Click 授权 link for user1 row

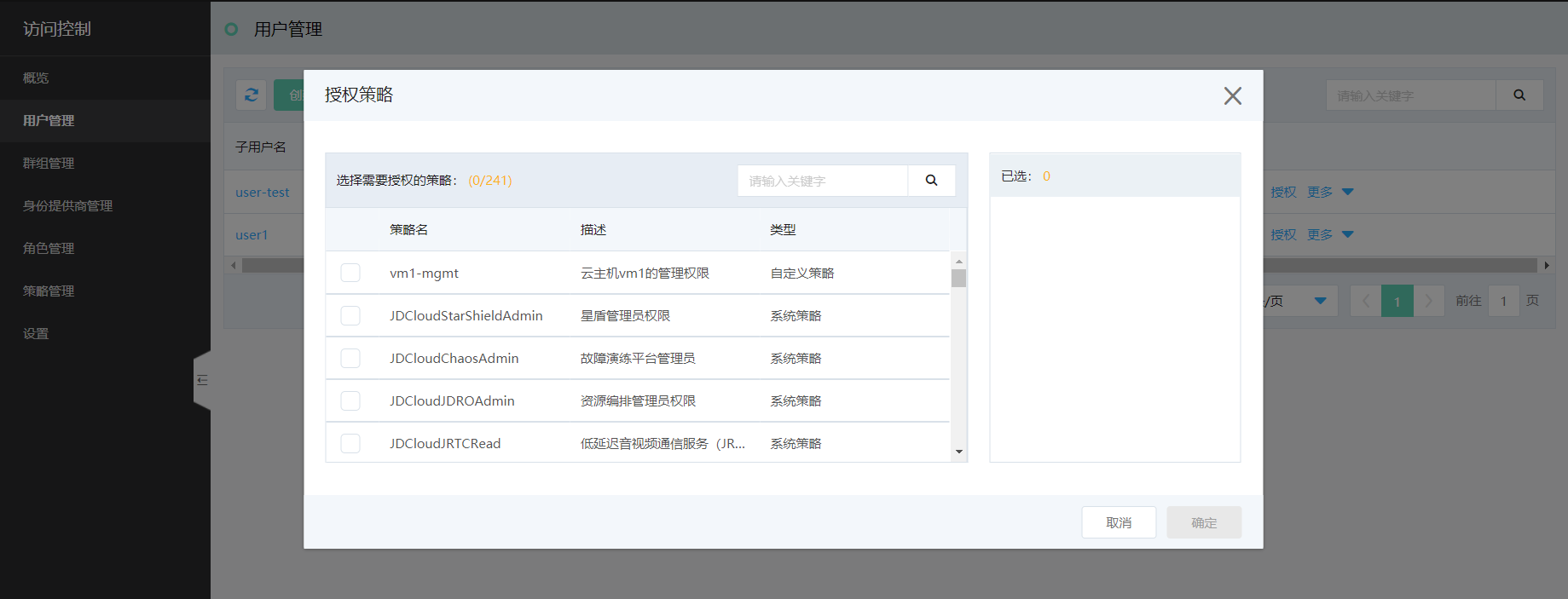tap(1283, 235)
